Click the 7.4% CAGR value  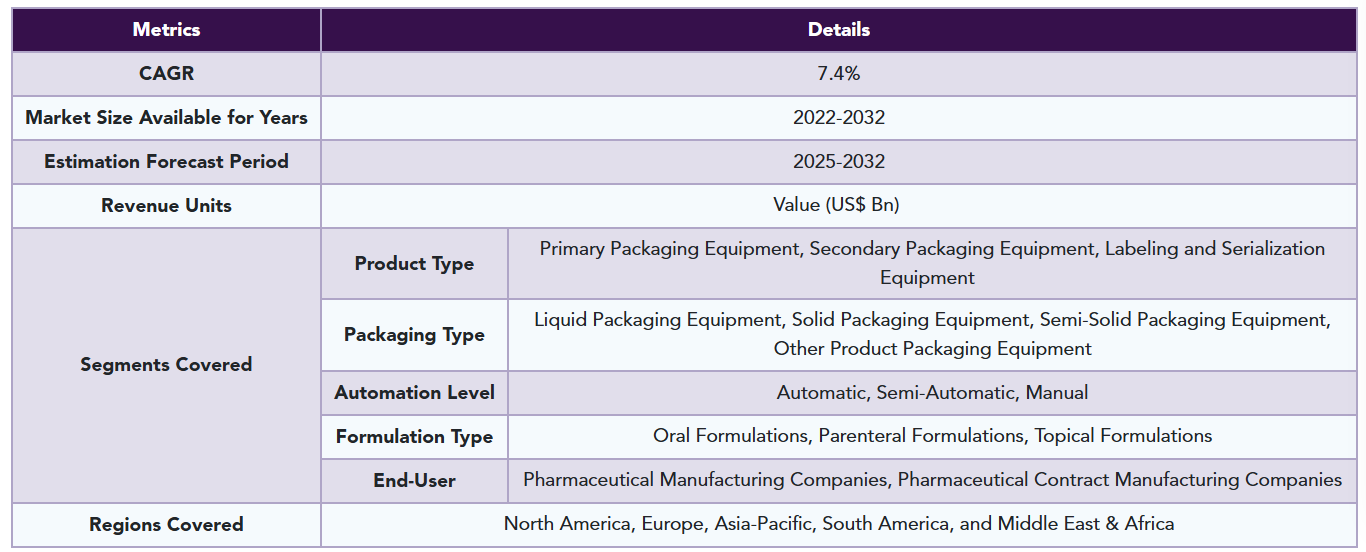pyautogui.click(x=838, y=74)
